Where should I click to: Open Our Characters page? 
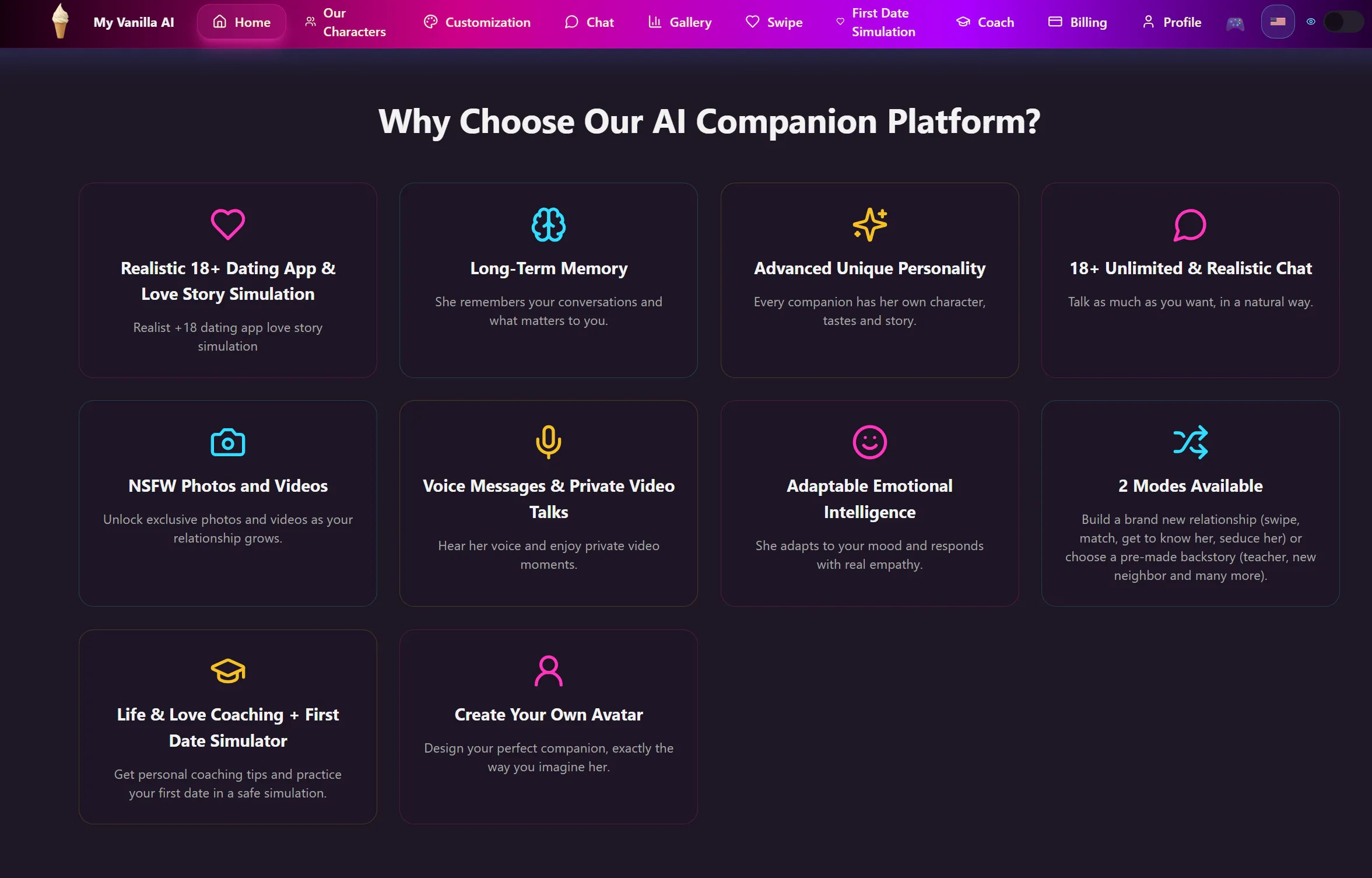(x=345, y=22)
